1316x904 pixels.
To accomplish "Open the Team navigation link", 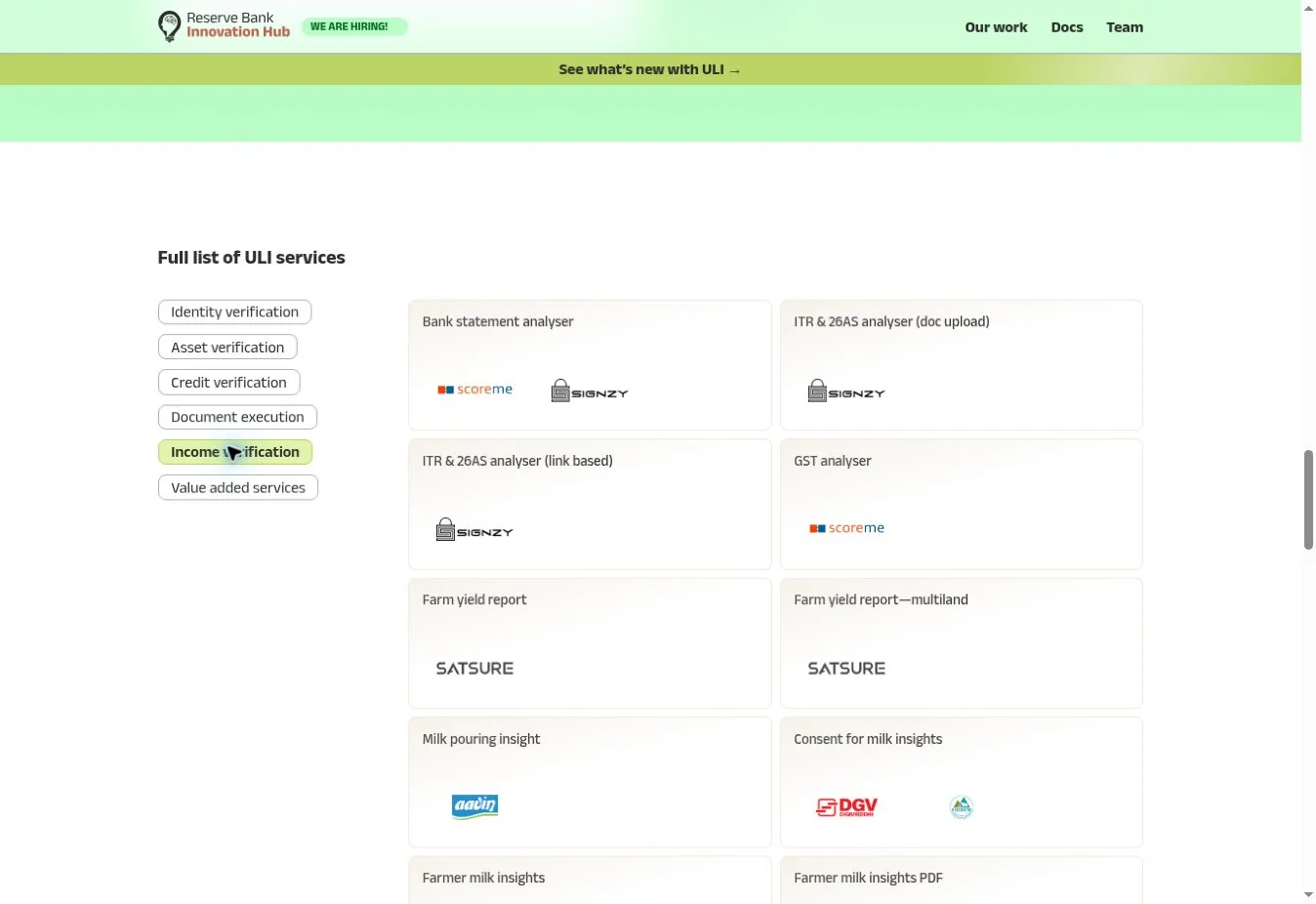I will coord(1125,27).
